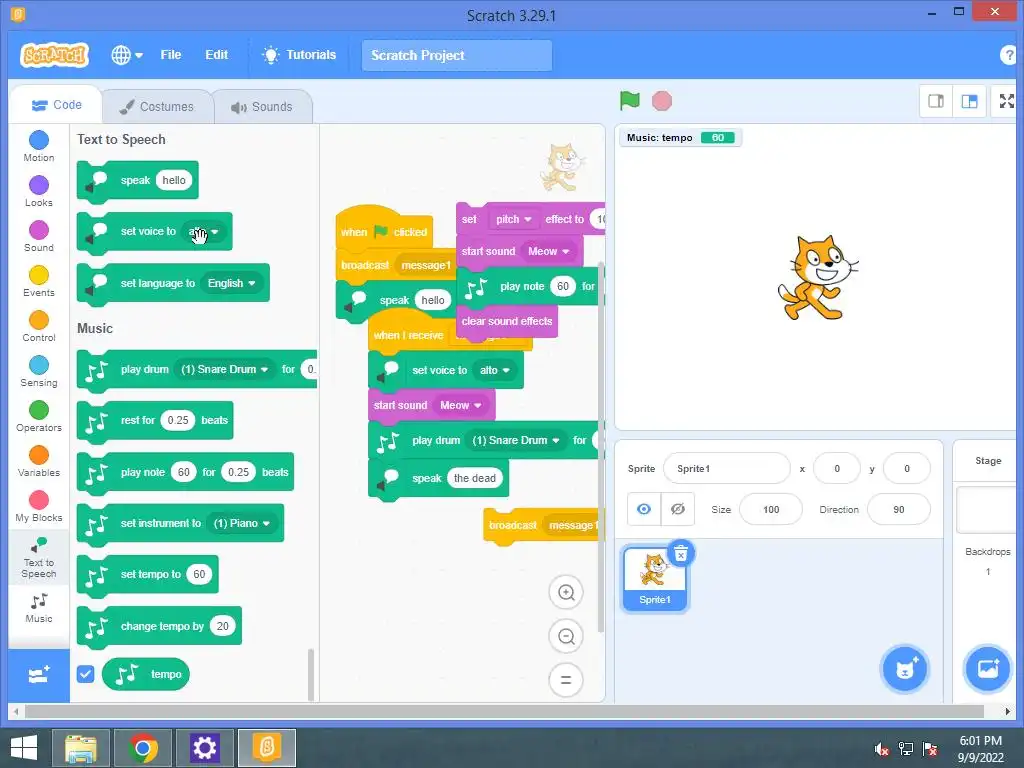The width and height of the screenshot is (1024, 768).
Task: Click the hello field in palette speak block
Action: point(174,180)
